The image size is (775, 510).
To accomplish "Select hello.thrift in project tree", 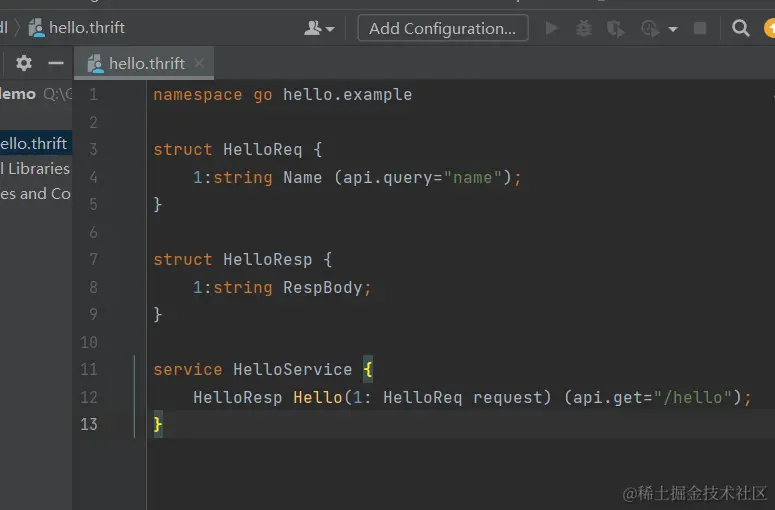I will click(34, 143).
